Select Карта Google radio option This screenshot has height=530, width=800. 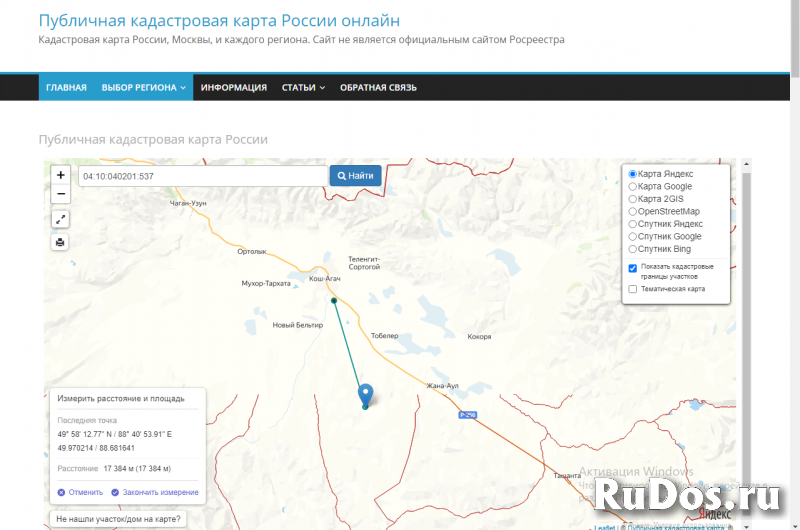[633, 187]
